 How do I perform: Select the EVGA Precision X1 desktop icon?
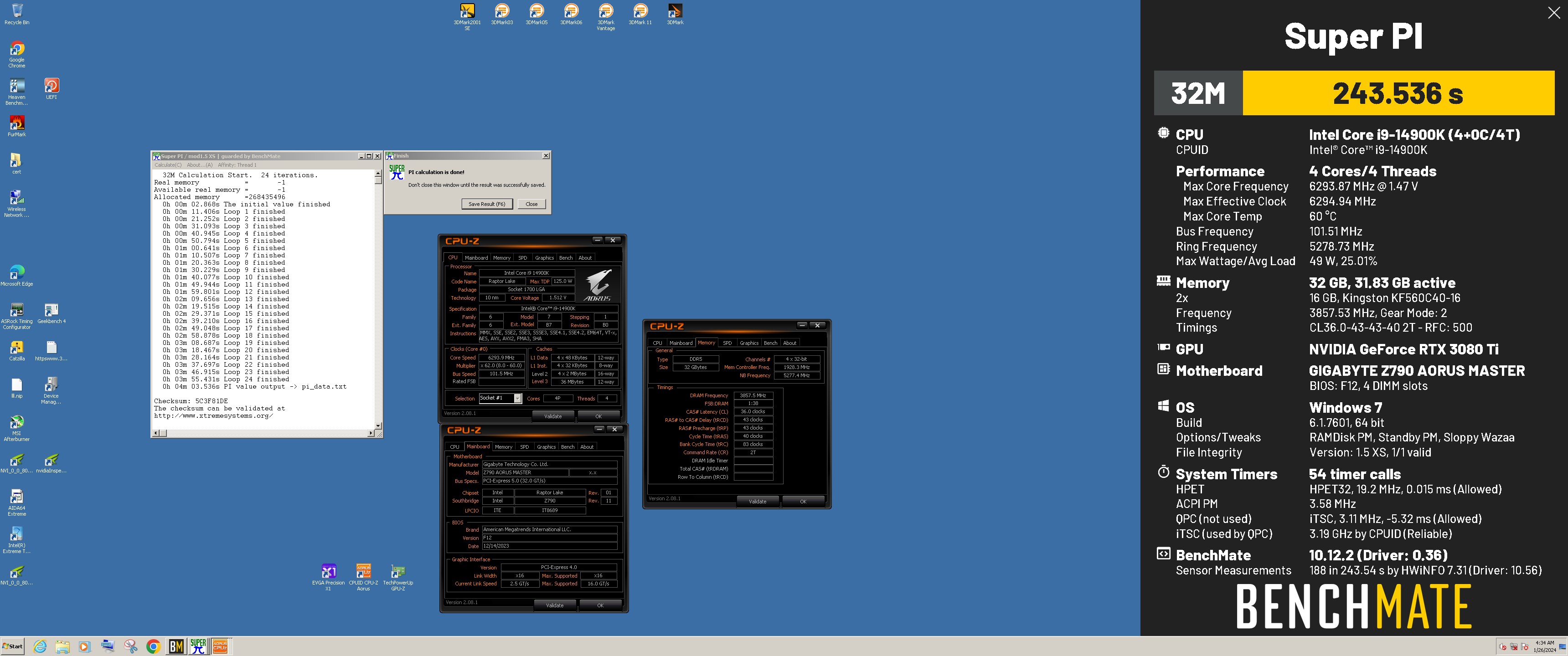coord(328,577)
